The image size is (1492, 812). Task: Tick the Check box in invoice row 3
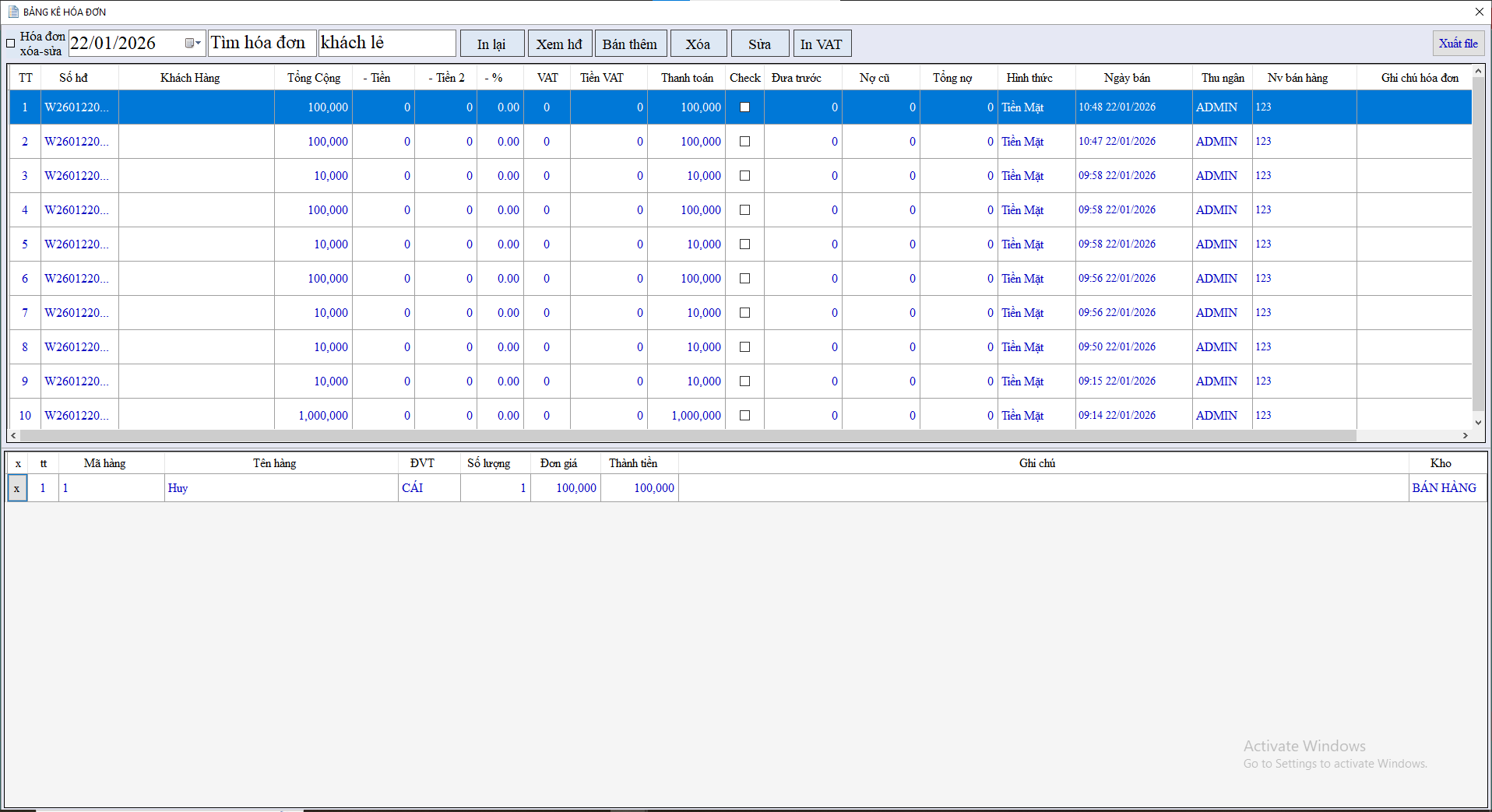(x=744, y=176)
